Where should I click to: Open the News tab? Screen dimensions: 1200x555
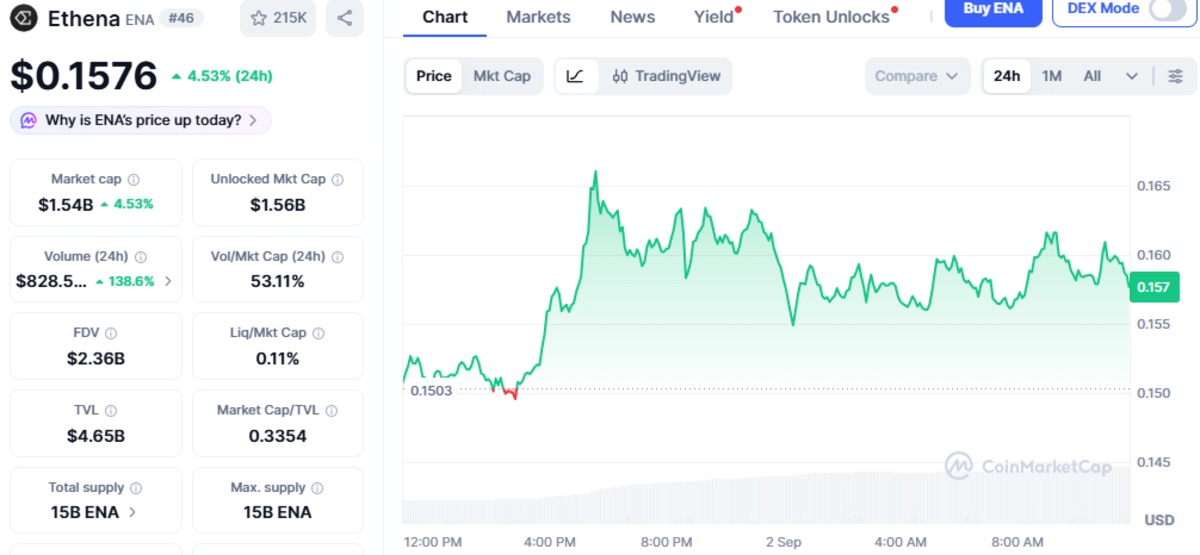pos(632,17)
